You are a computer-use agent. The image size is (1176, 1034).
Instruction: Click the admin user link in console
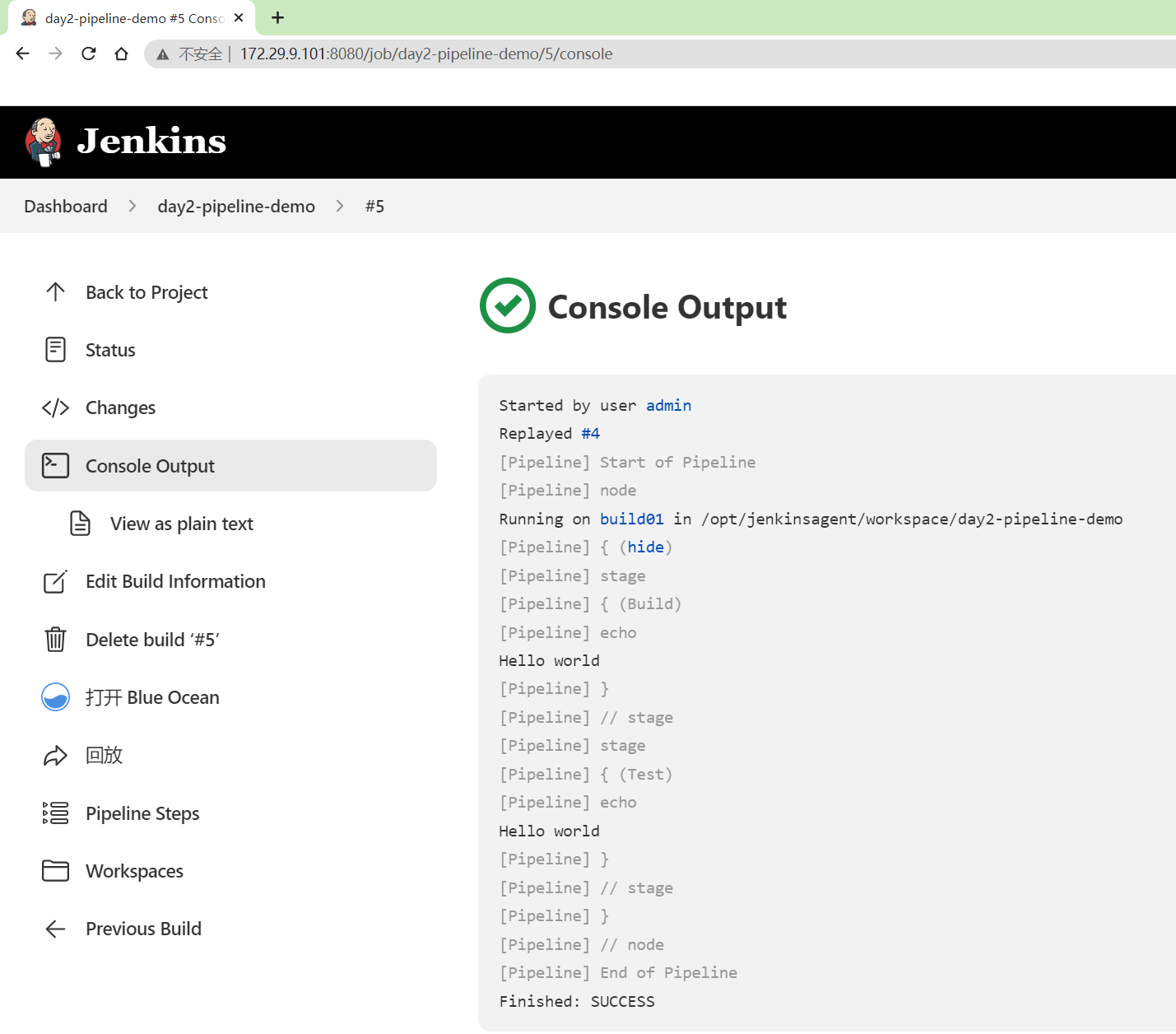(x=668, y=405)
